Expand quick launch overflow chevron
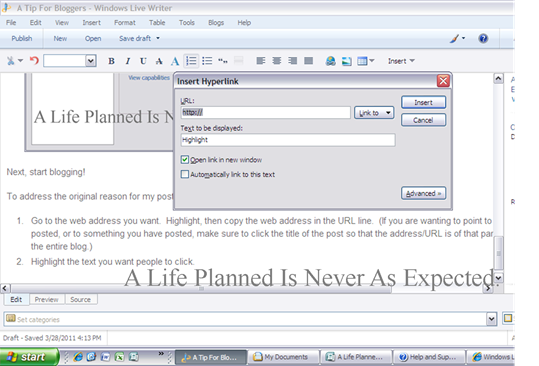 click(x=161, y=353)
